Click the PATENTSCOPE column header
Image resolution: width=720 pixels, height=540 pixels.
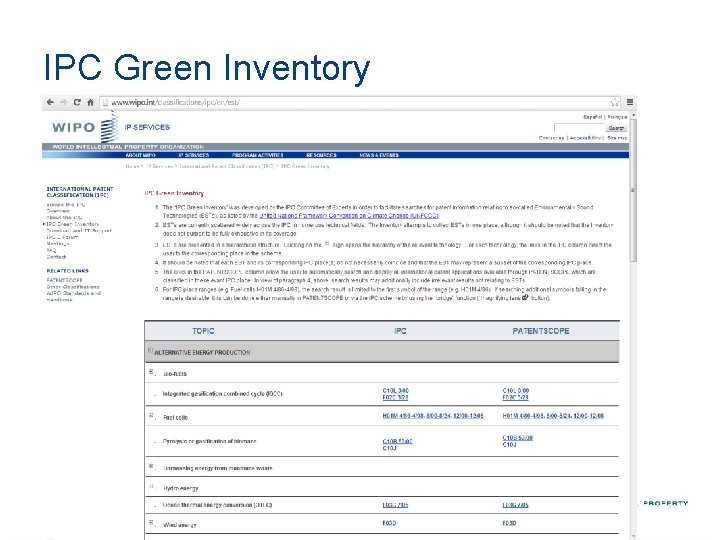point(541,331)
